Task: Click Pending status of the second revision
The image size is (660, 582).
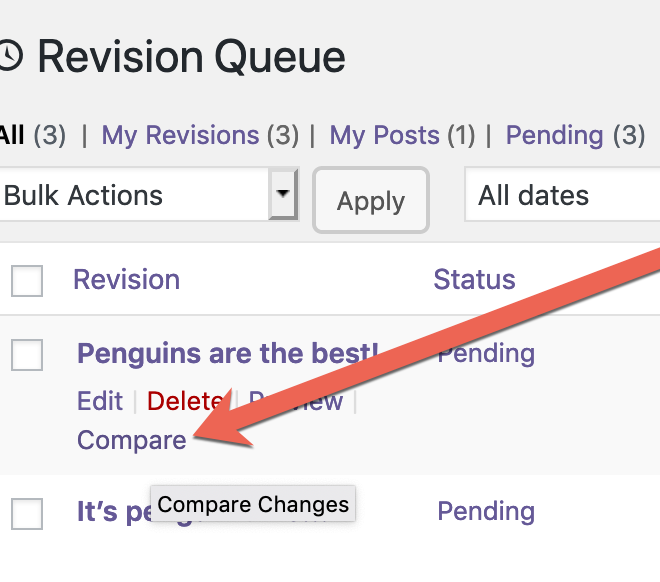Action: [x=486, y=511]
